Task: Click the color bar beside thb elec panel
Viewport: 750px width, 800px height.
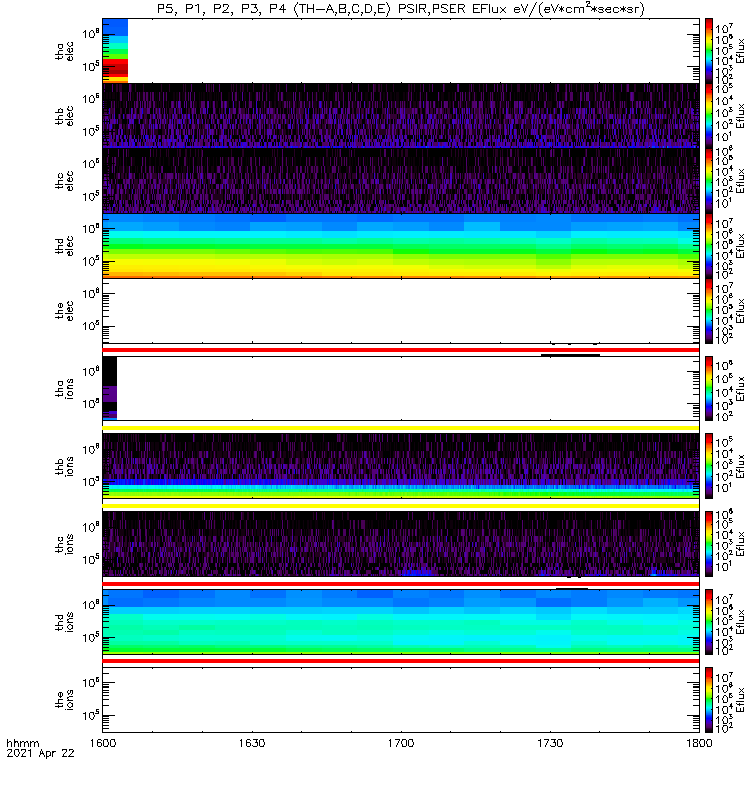Action: 709,116
